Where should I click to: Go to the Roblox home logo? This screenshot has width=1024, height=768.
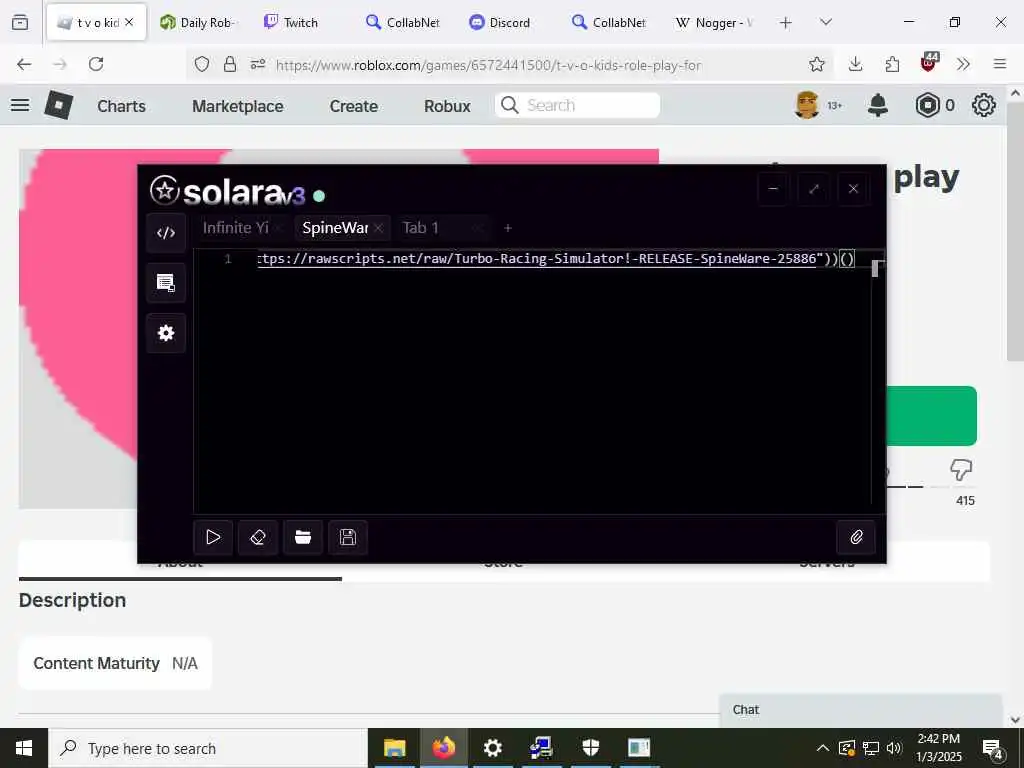tap(59, 105)
